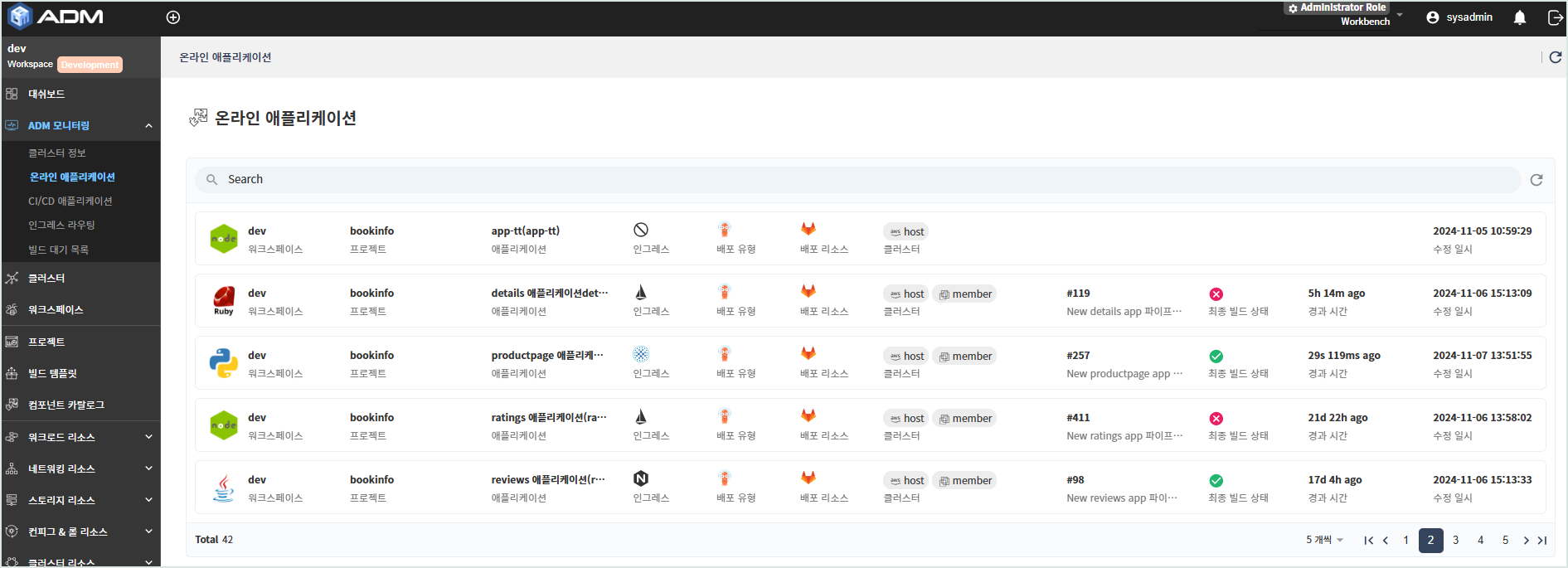
Task: Open build #119 of details app
Action: click(1078, 294)
